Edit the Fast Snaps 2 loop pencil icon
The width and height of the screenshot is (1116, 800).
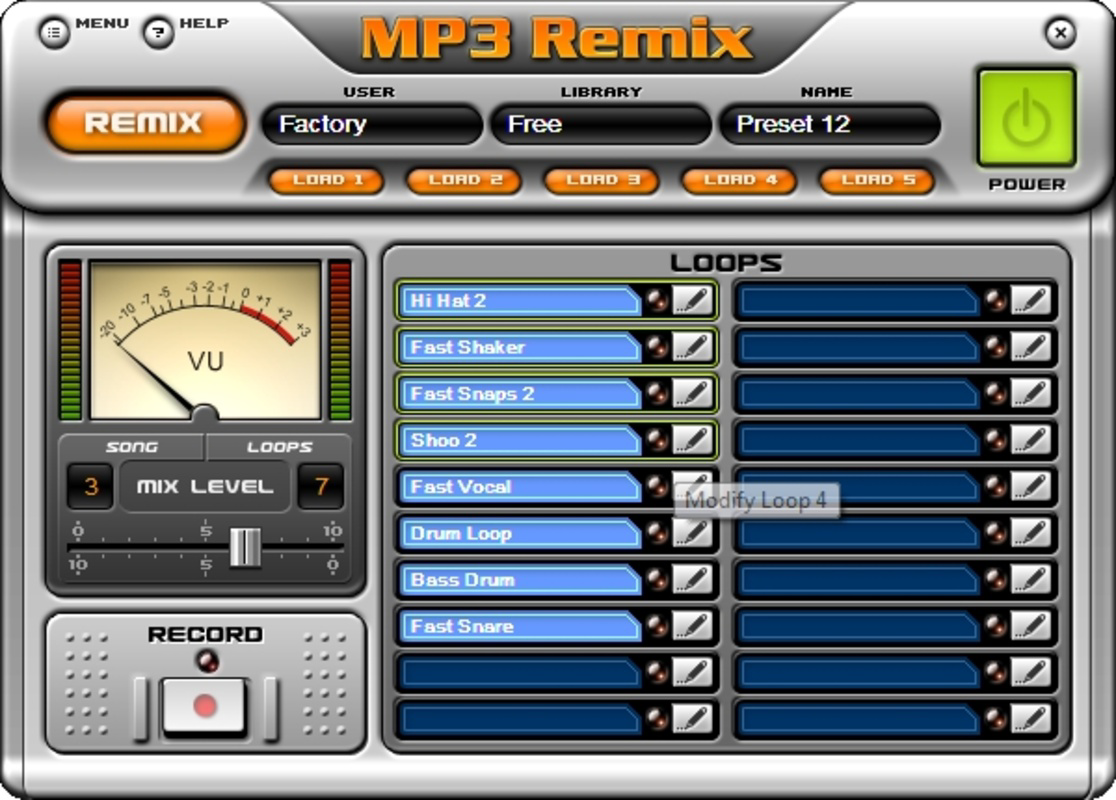tap(693, 394)
